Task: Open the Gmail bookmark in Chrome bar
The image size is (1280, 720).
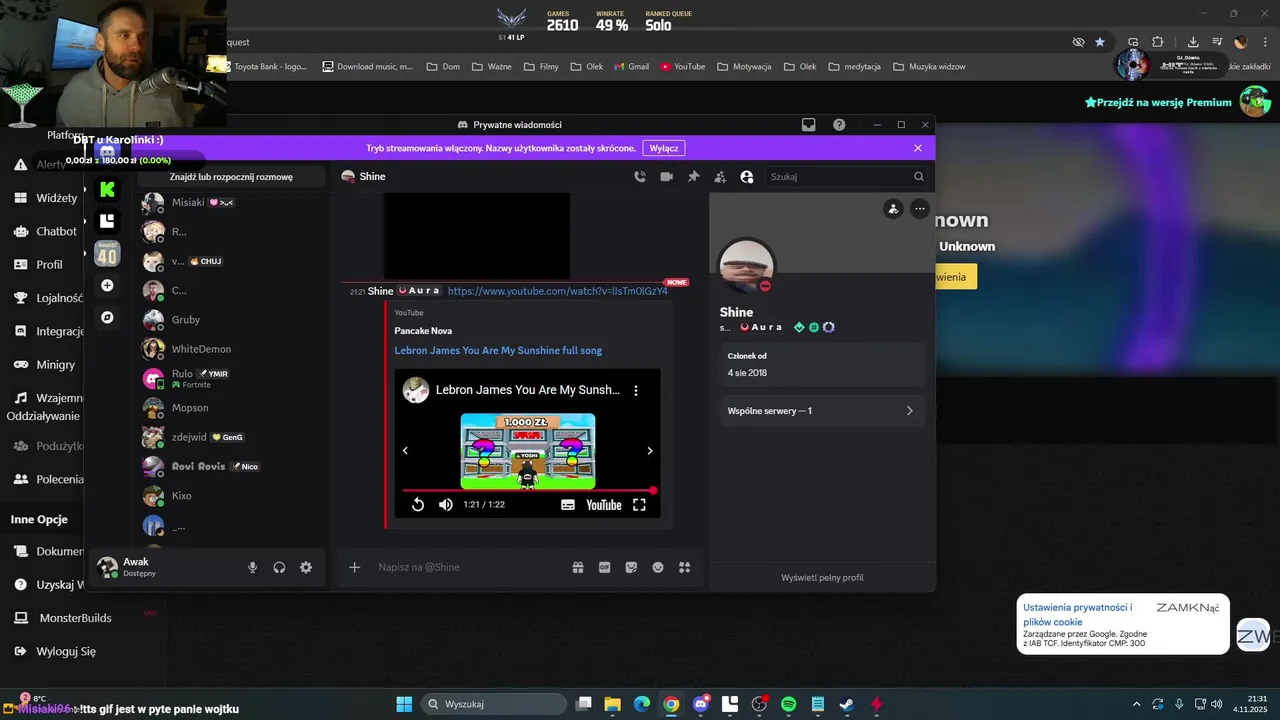Action: point(631,67)
